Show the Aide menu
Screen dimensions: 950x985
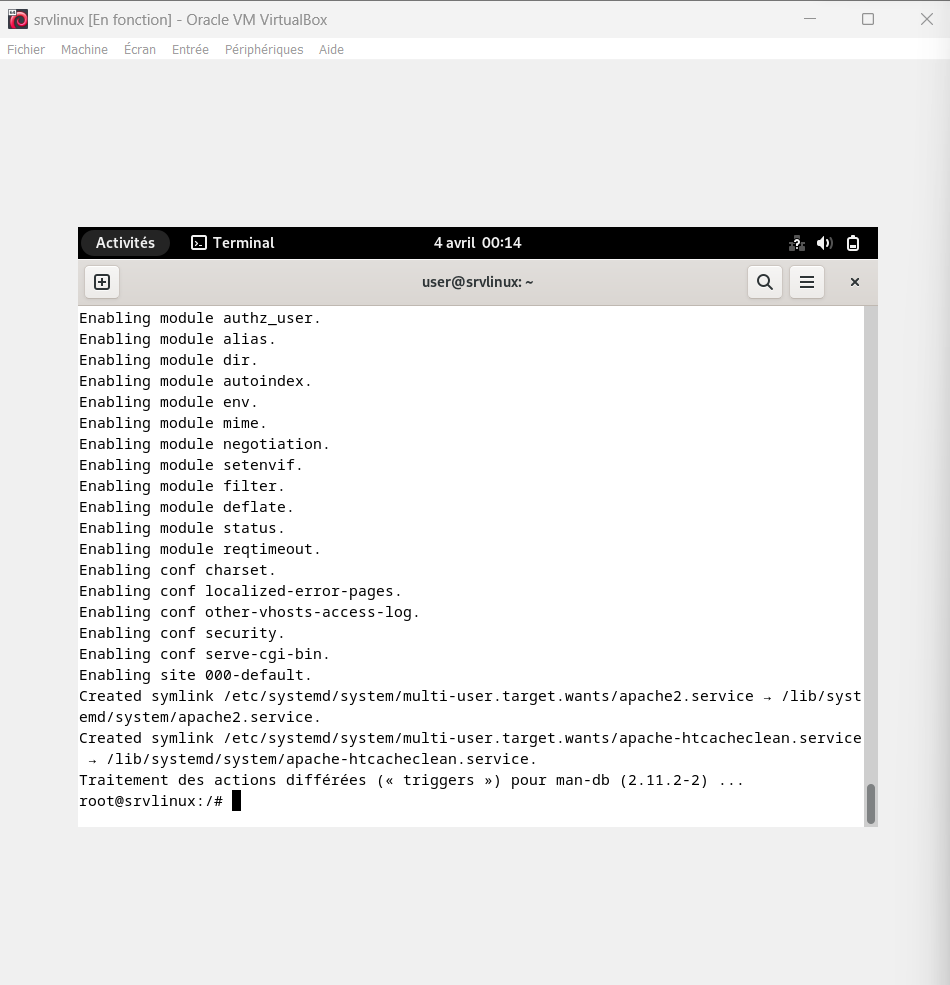pyautogui.click(x=331, y=49)
